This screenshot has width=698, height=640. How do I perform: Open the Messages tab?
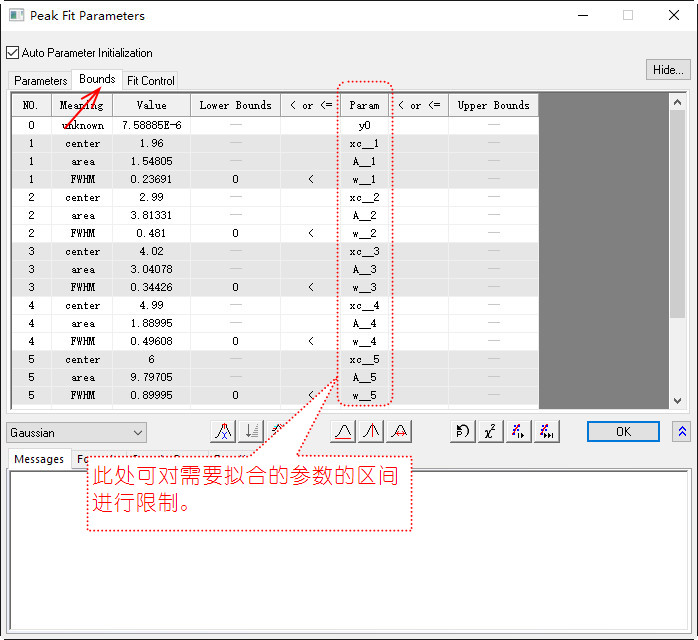39,460
